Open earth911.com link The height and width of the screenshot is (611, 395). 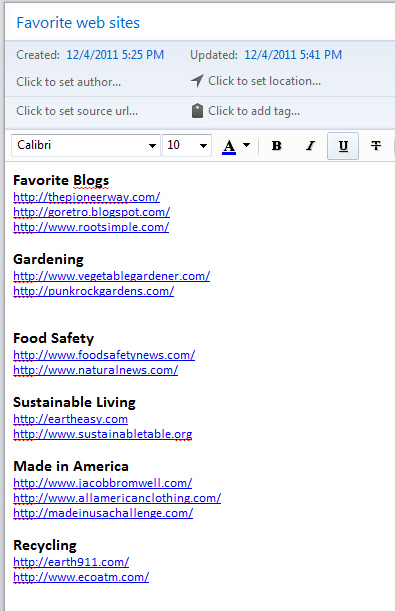tap(71, 562)
